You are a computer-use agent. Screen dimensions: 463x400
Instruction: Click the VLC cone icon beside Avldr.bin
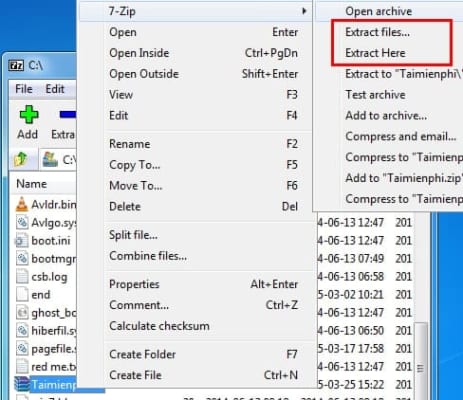(22, 204)
